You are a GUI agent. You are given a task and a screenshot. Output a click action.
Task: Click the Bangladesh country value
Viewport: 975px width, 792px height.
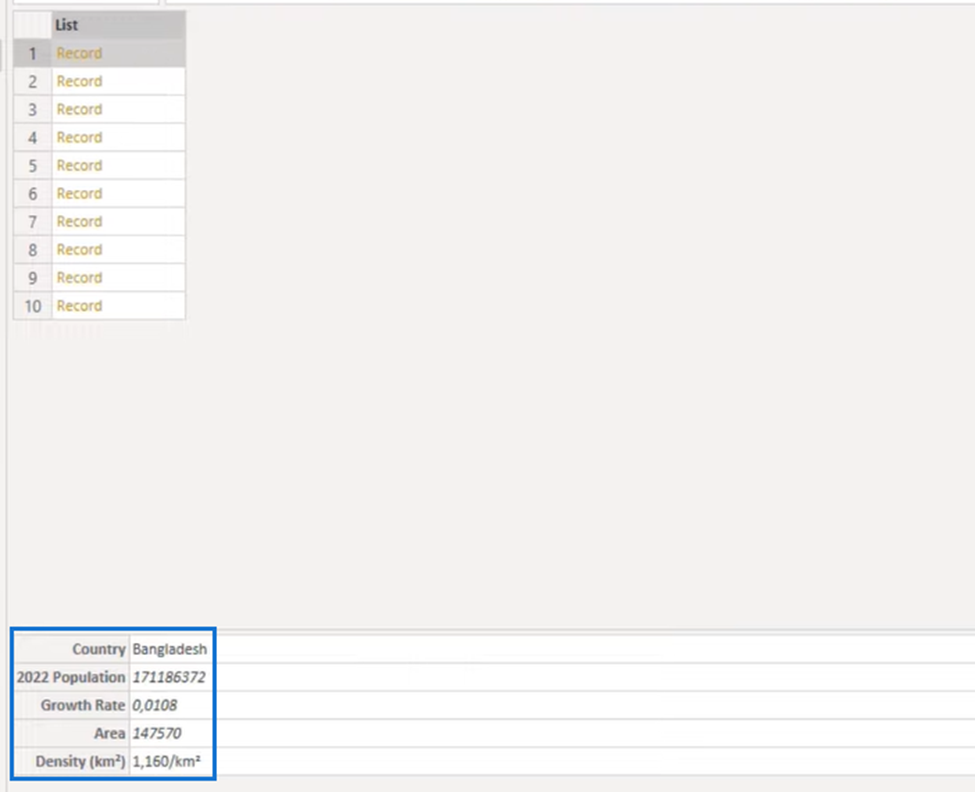pyautogui.click(x=170, y=649)
